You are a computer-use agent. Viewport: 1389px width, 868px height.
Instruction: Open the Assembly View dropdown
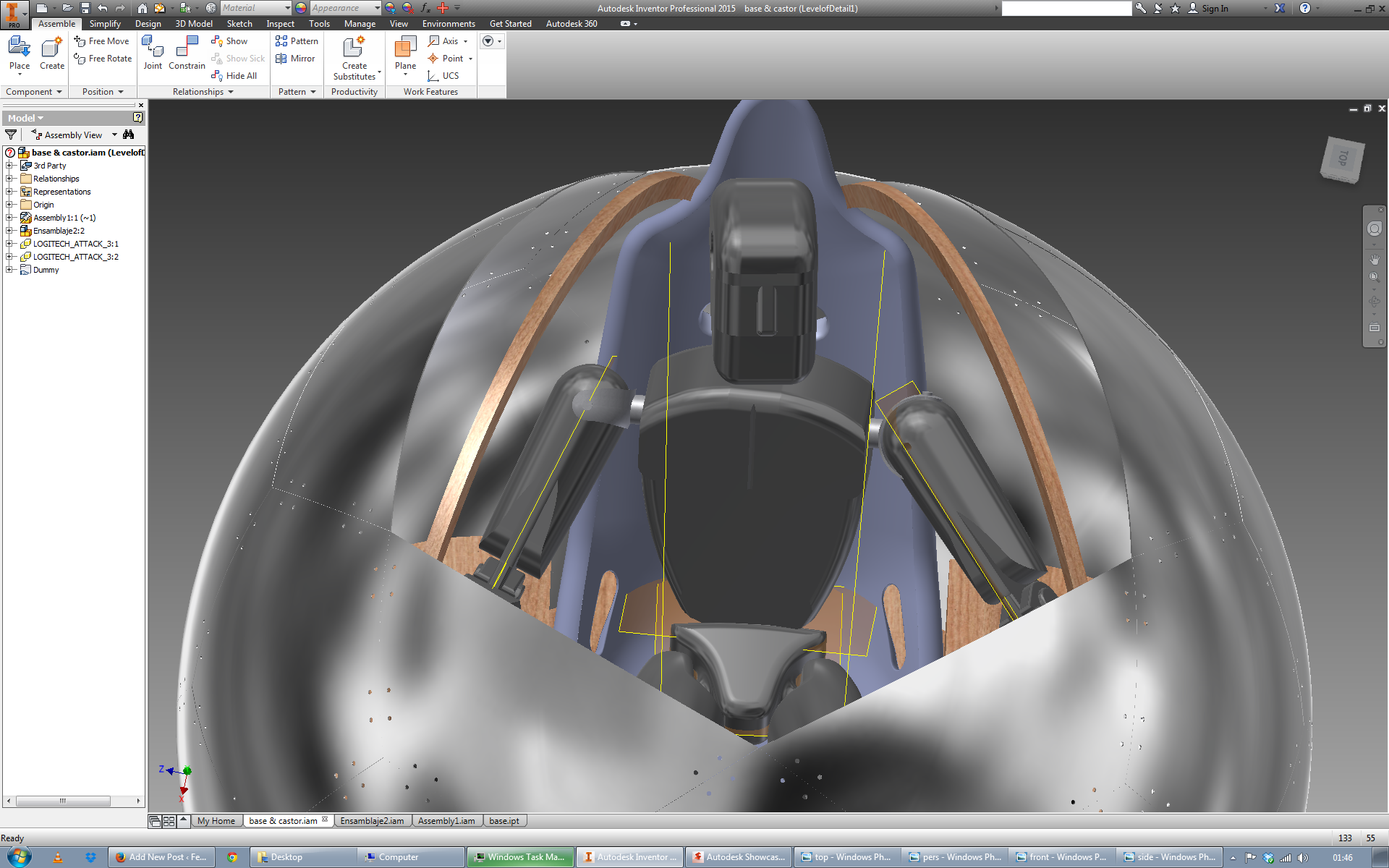click(x=114, y=135)
